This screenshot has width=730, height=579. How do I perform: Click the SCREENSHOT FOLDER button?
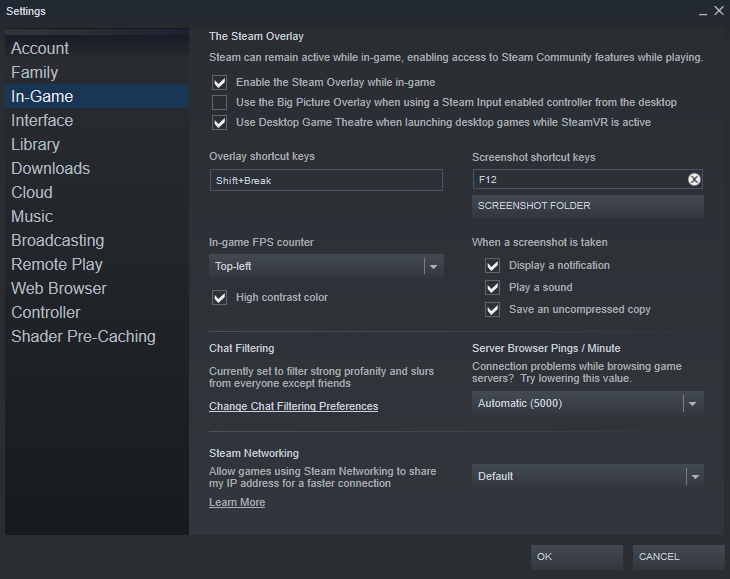[587, 206]
